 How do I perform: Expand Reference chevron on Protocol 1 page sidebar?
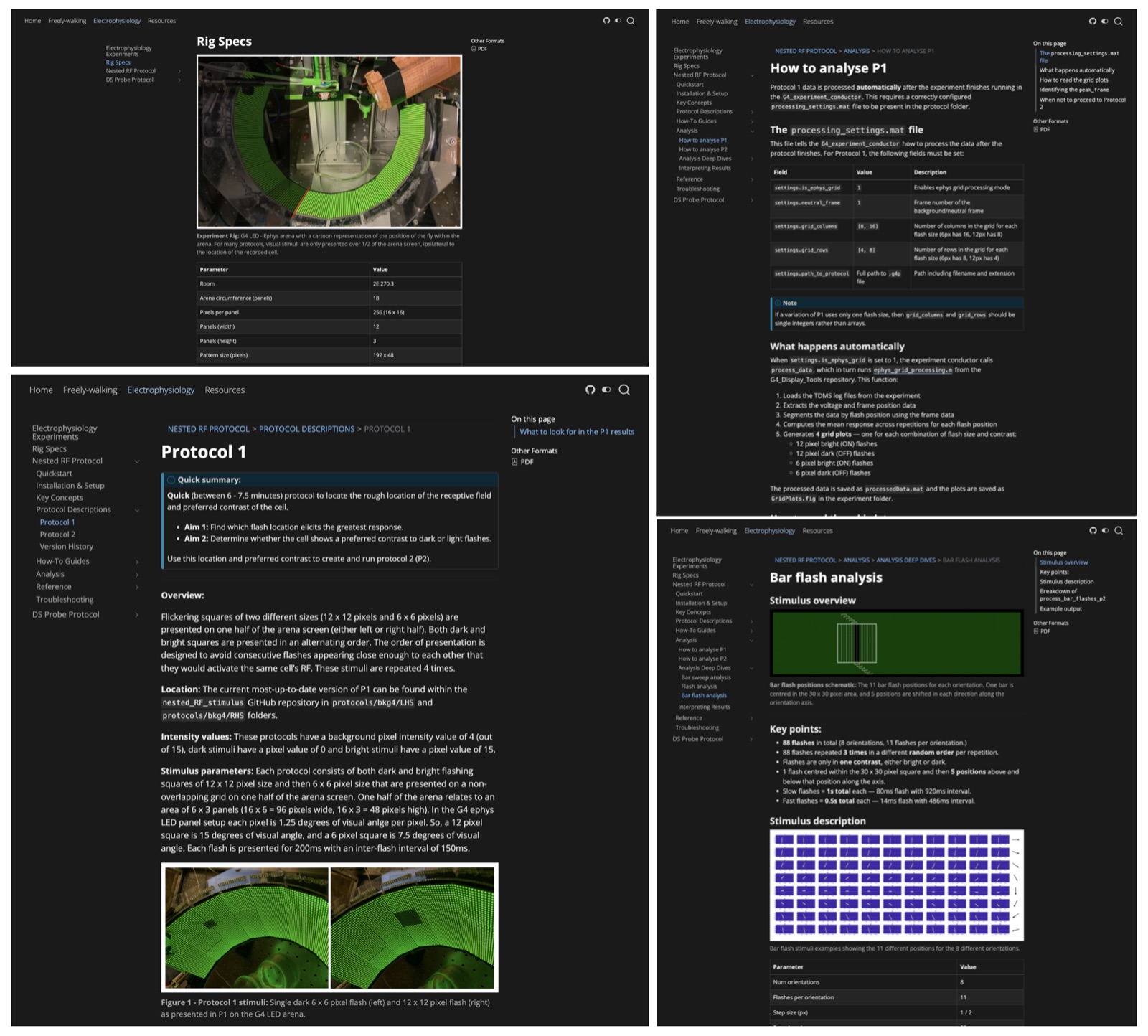[x=137, y=588]
